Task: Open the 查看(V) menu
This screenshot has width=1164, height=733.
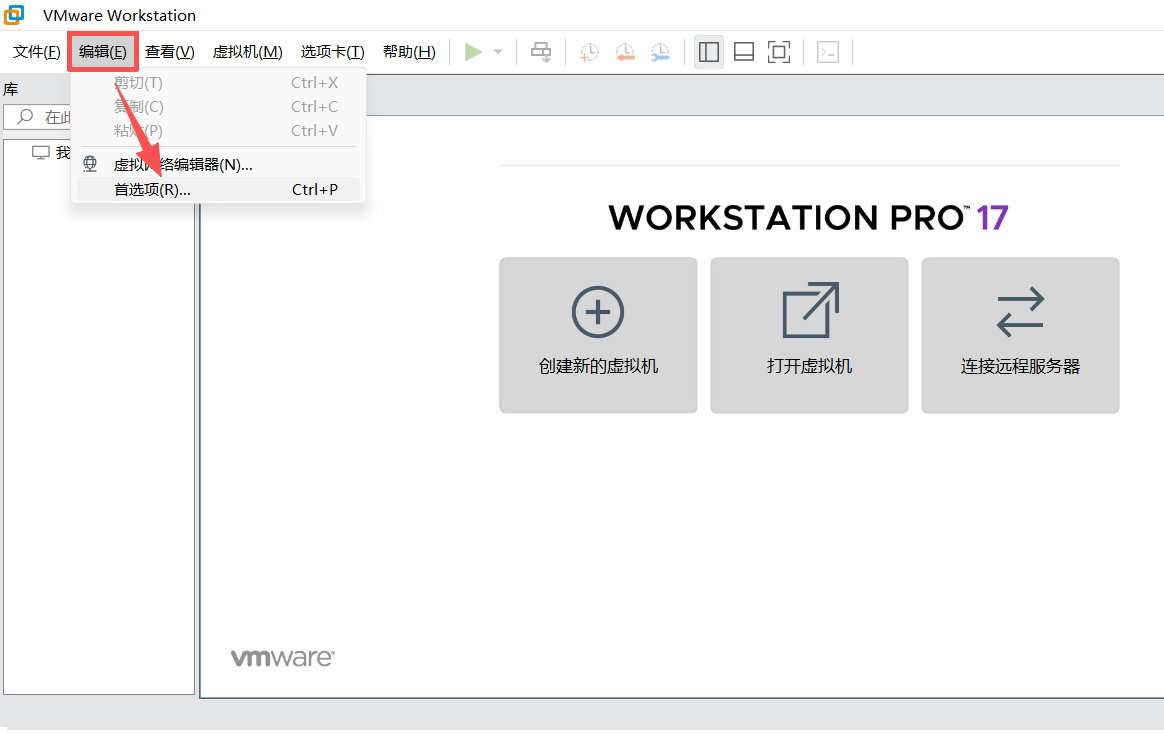Action: pyautogui.click(x=170, y=52)
